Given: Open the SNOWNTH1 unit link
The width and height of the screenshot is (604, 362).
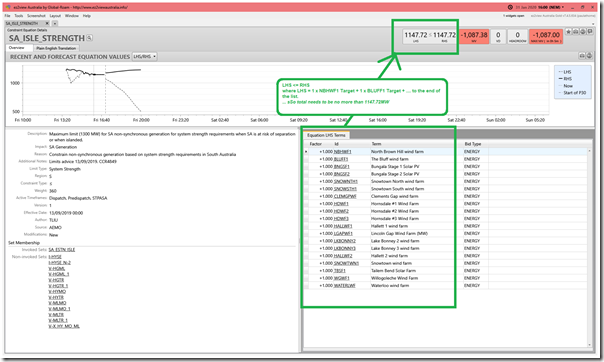Looking at the screenshot, I should [346, 181].
